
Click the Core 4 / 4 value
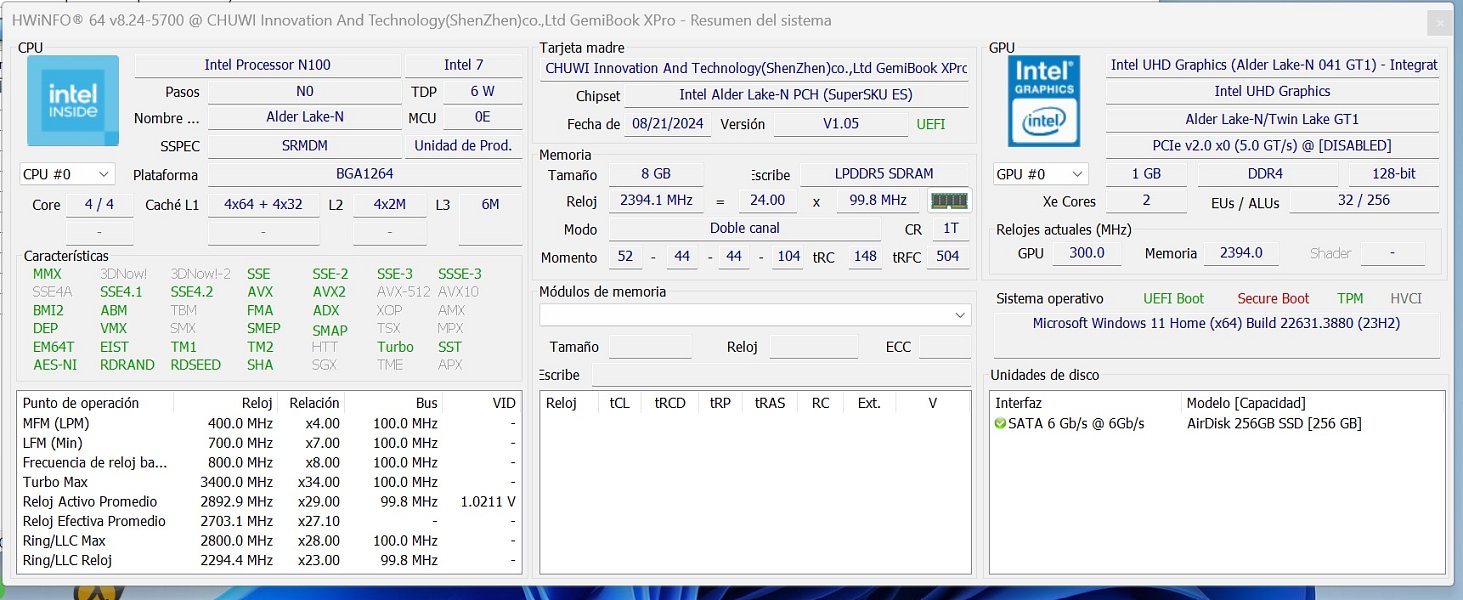coord(100,205)
